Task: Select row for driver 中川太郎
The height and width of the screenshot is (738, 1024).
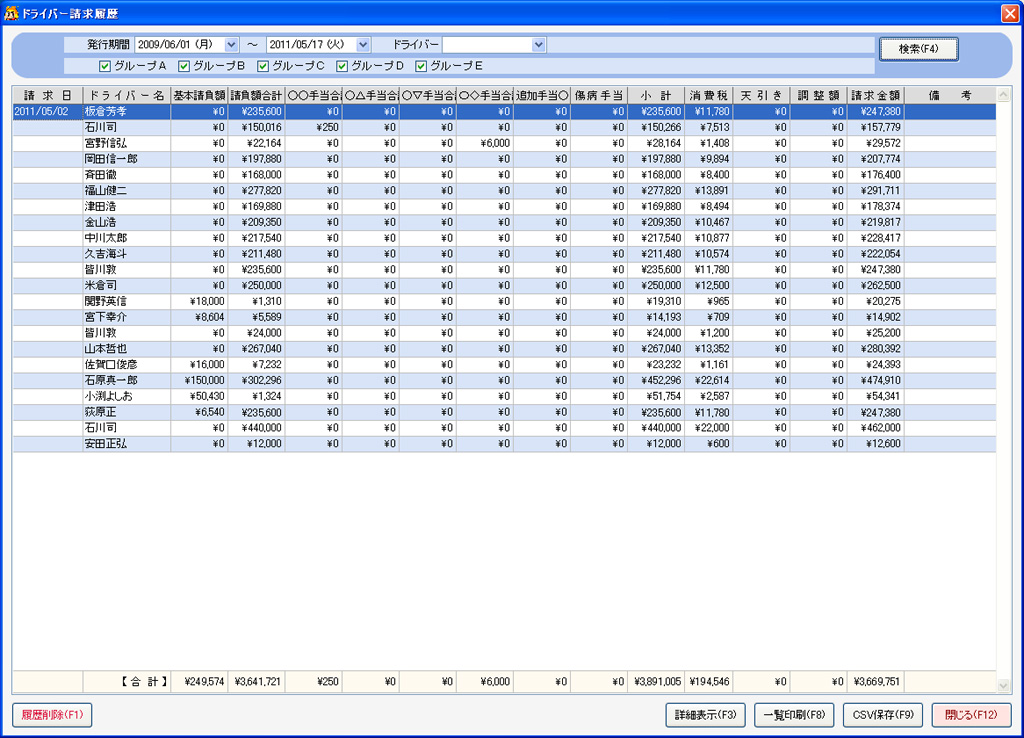Action: pos(504,238)
